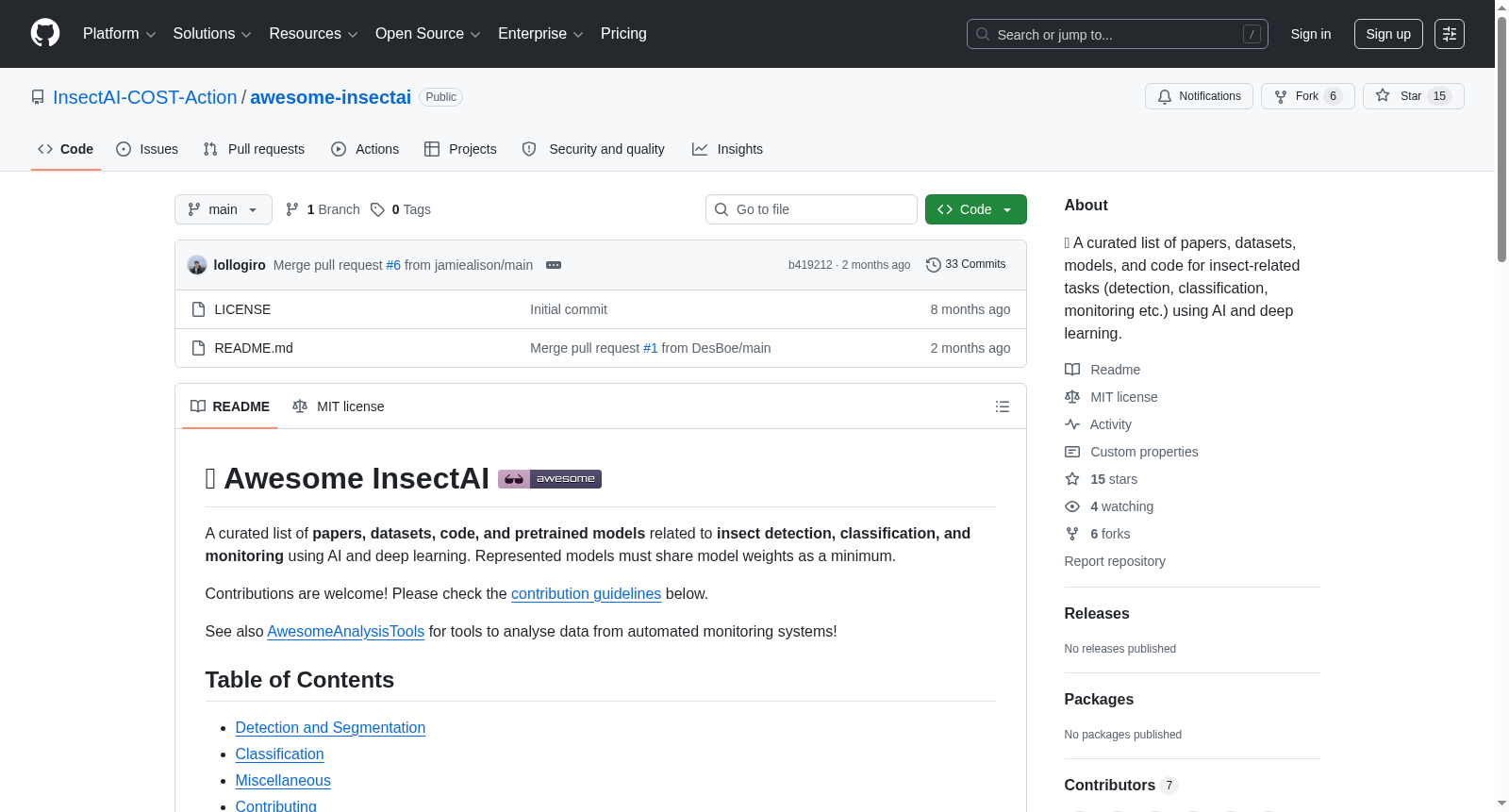The image size is (1509, 812).
Task: Click the magnifier icon in Go to file
Action: (721, 209)
